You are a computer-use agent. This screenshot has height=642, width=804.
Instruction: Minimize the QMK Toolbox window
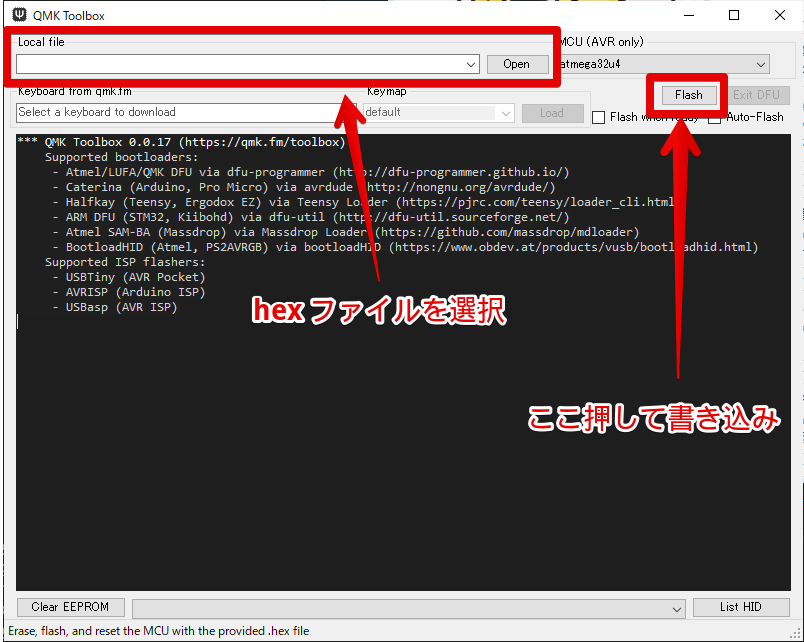coord(689,15)
